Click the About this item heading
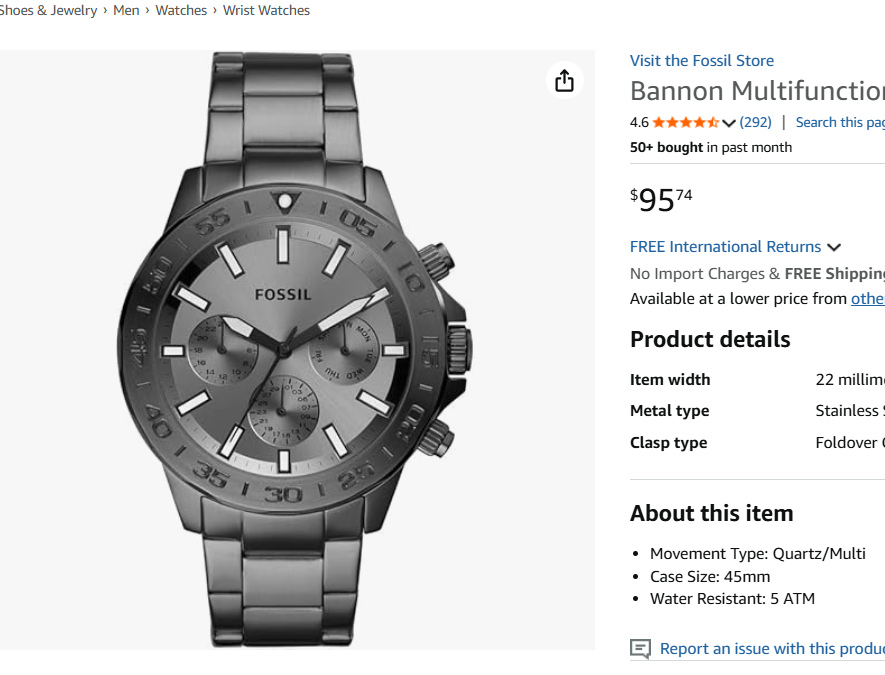This screenshot has width=885, height=675. [x=711, y=513]
